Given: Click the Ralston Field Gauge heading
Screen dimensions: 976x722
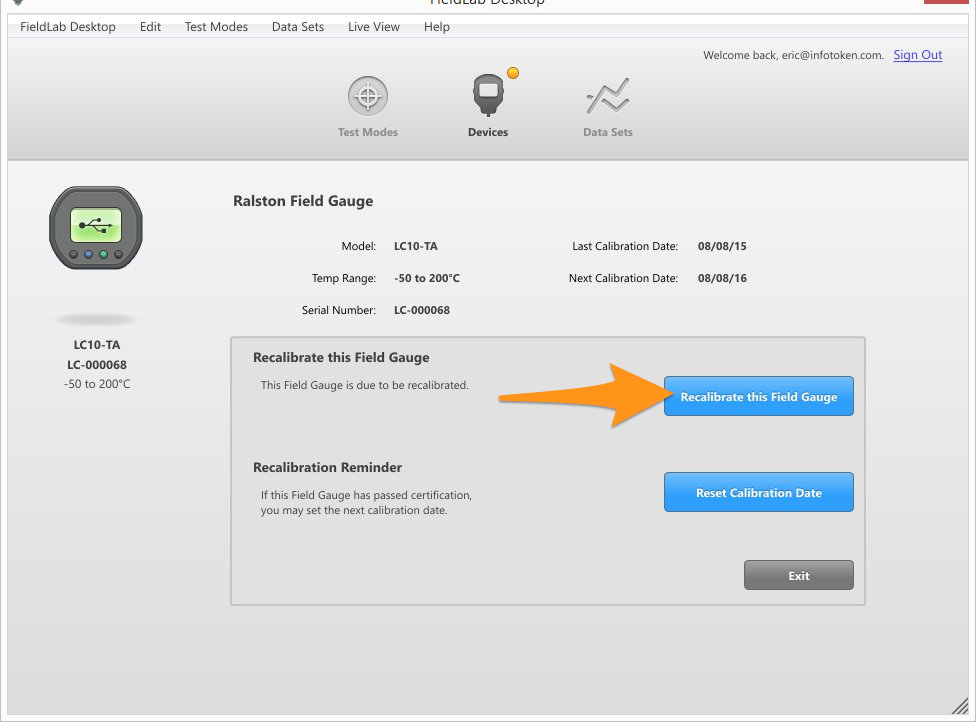Looking at the screenshot, I should point(303,201).
